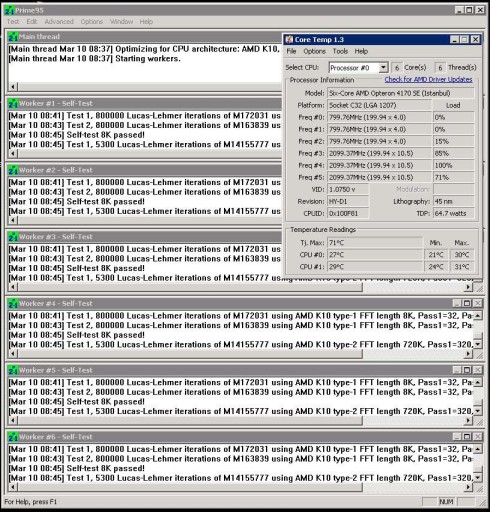
Task: Open the Help menu in Prime95
Action: point(146,22)
